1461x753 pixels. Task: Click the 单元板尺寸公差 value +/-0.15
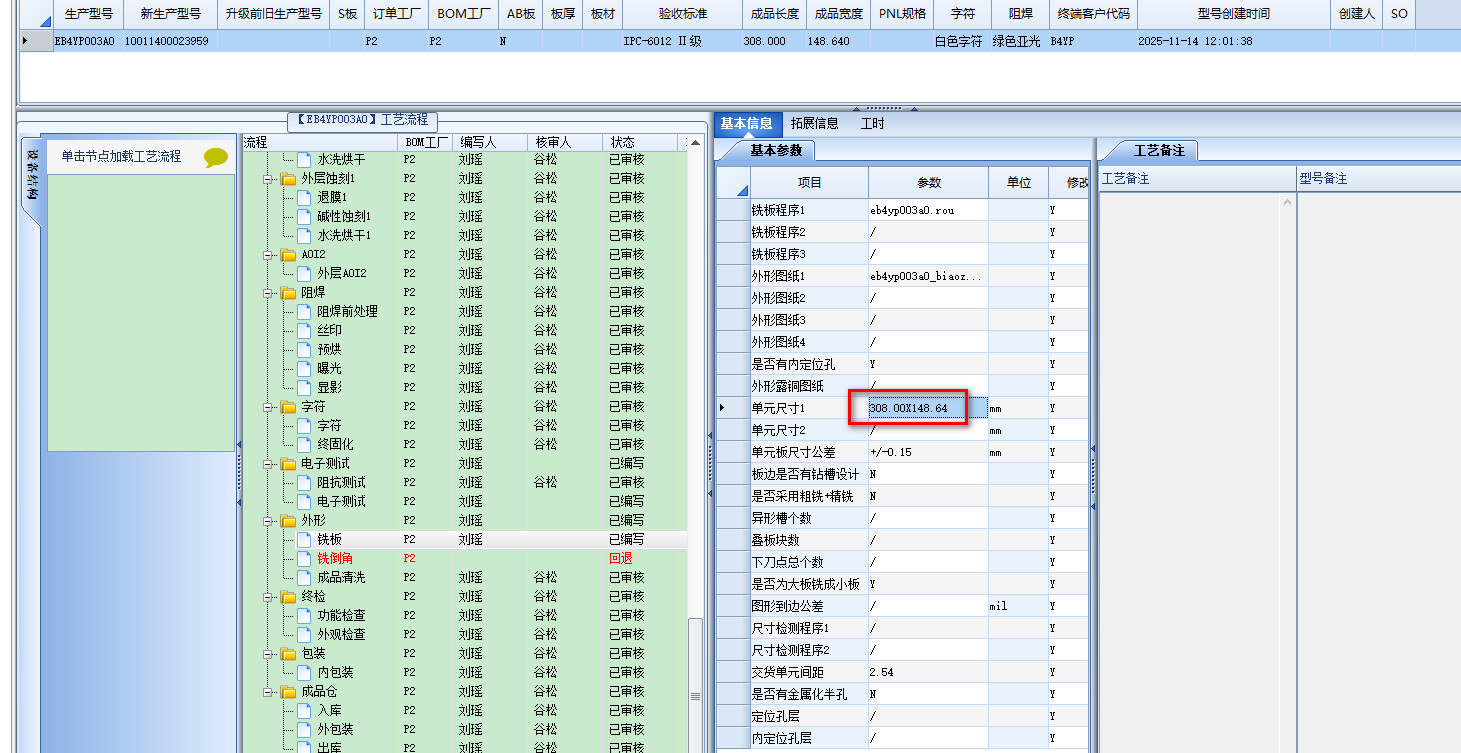pos(928,452)
